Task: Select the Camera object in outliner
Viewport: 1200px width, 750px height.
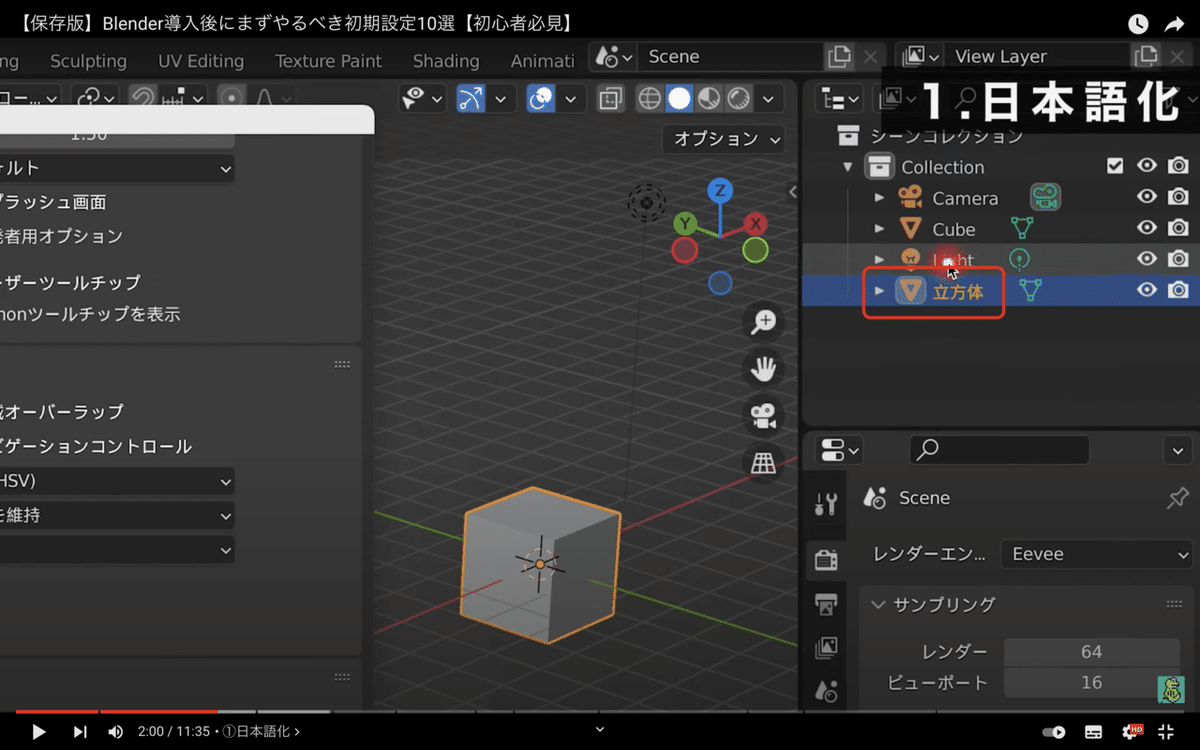Action: 965,198
